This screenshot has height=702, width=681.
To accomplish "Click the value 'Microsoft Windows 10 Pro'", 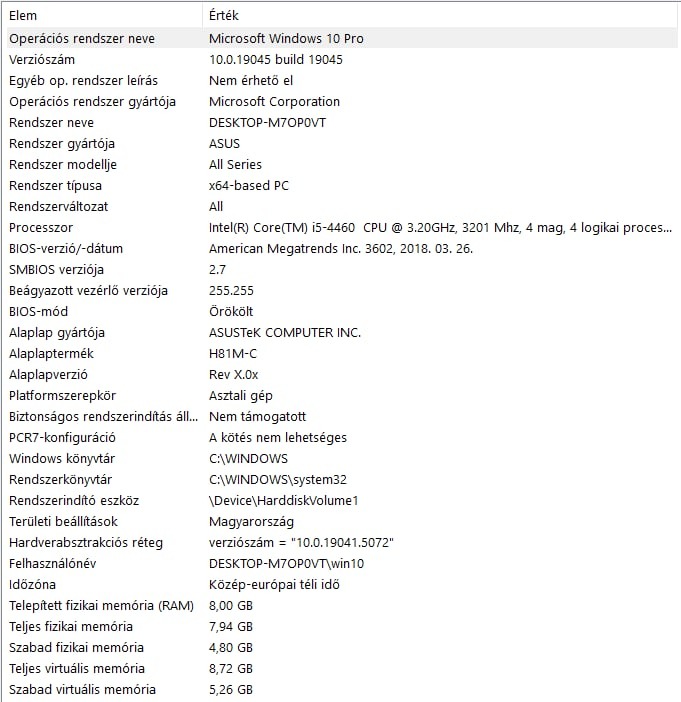I will coord(286,39).
